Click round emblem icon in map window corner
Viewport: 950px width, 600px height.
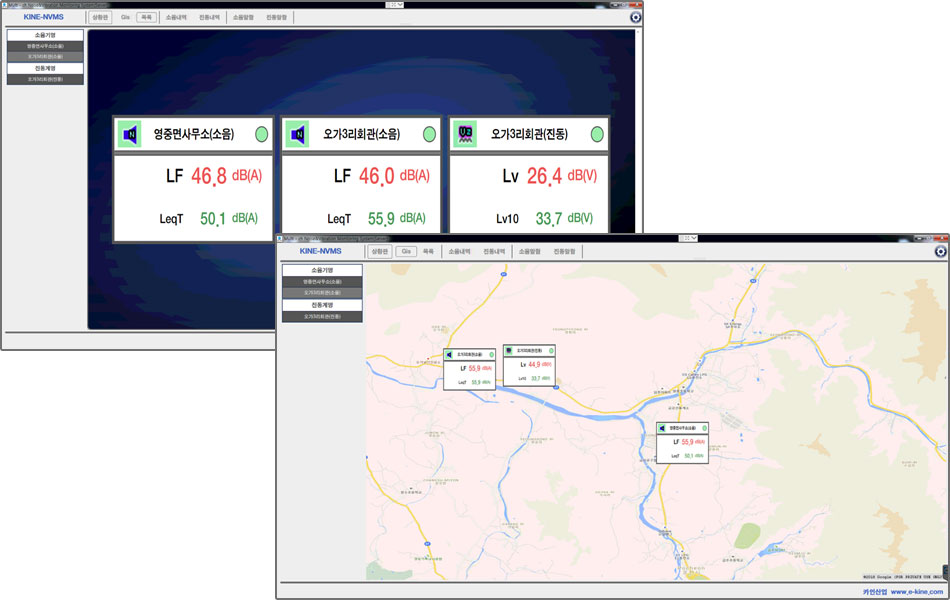coord(938,251)
